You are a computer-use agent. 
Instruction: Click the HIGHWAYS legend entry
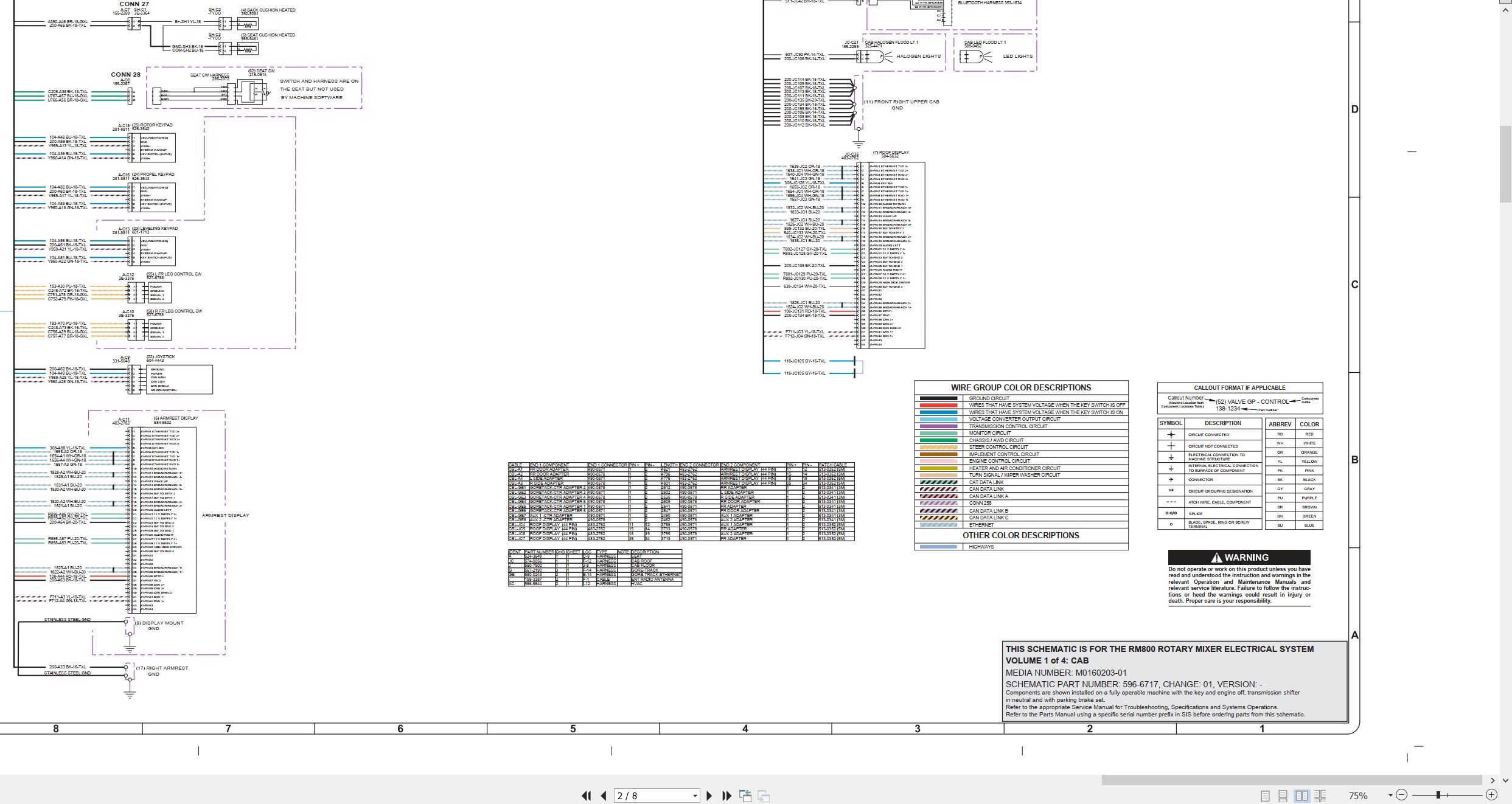click(x=981, y=547)
